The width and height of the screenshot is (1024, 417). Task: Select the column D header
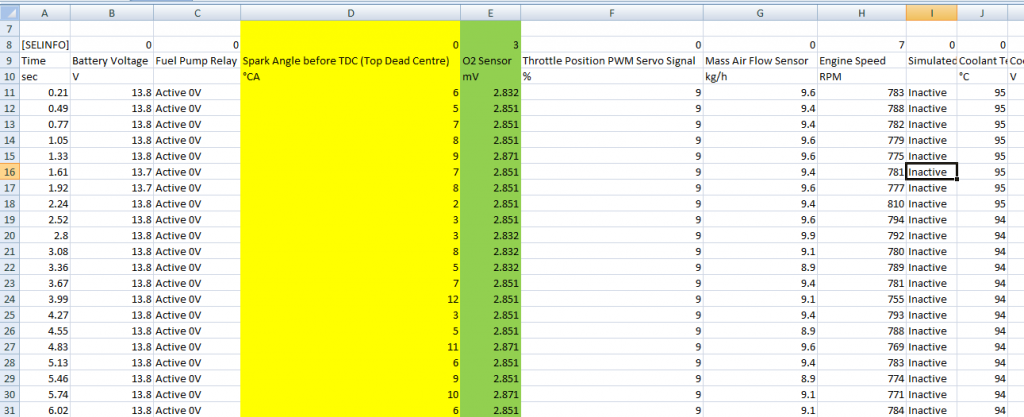point(350,11)
